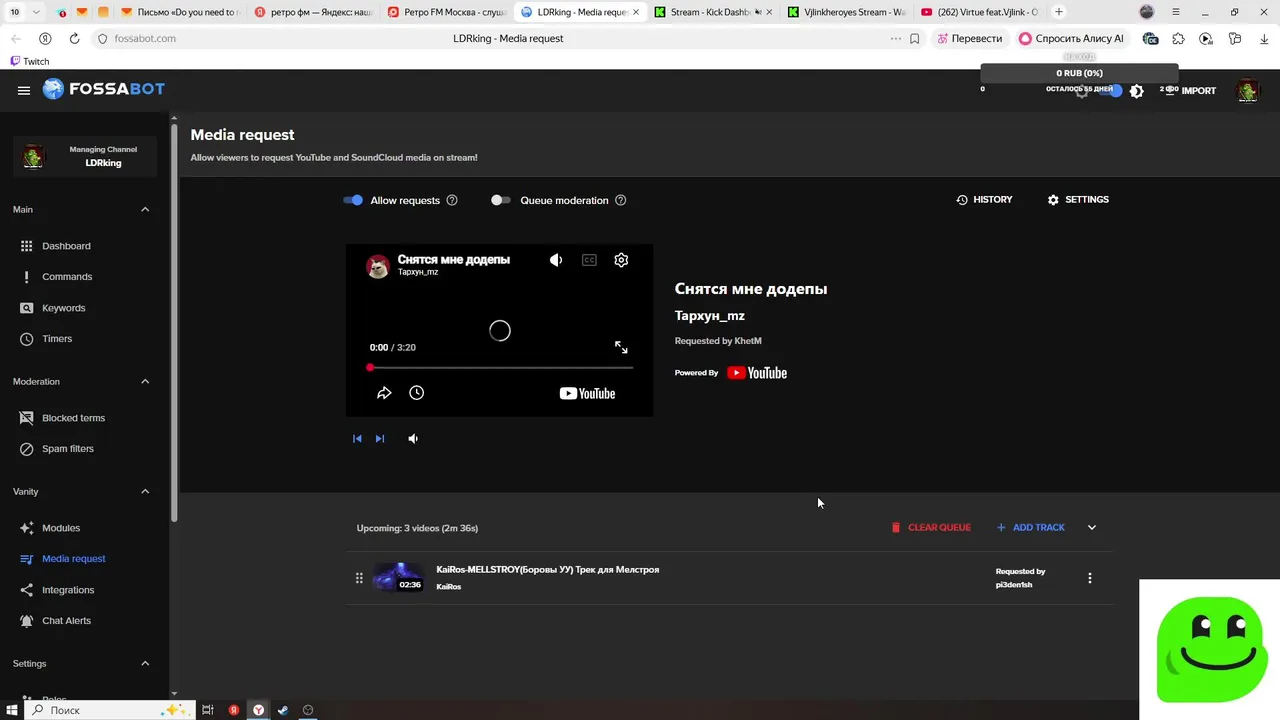Open browser downloads
Screen dimensions: 1280x720
tap(1263, 38)
